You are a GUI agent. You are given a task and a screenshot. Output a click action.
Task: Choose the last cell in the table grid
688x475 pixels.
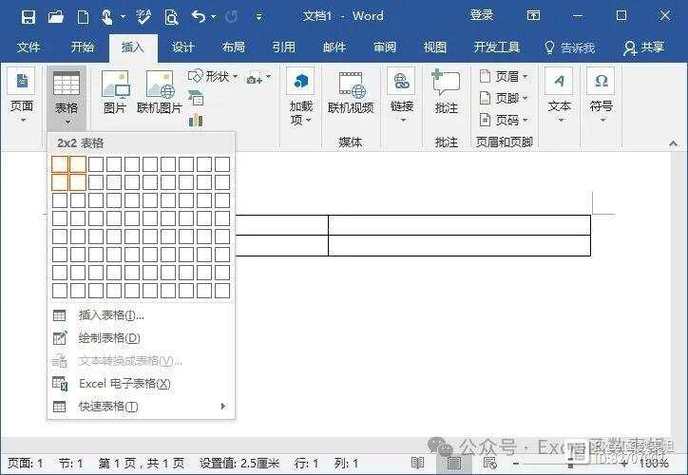tap(222, 291)
